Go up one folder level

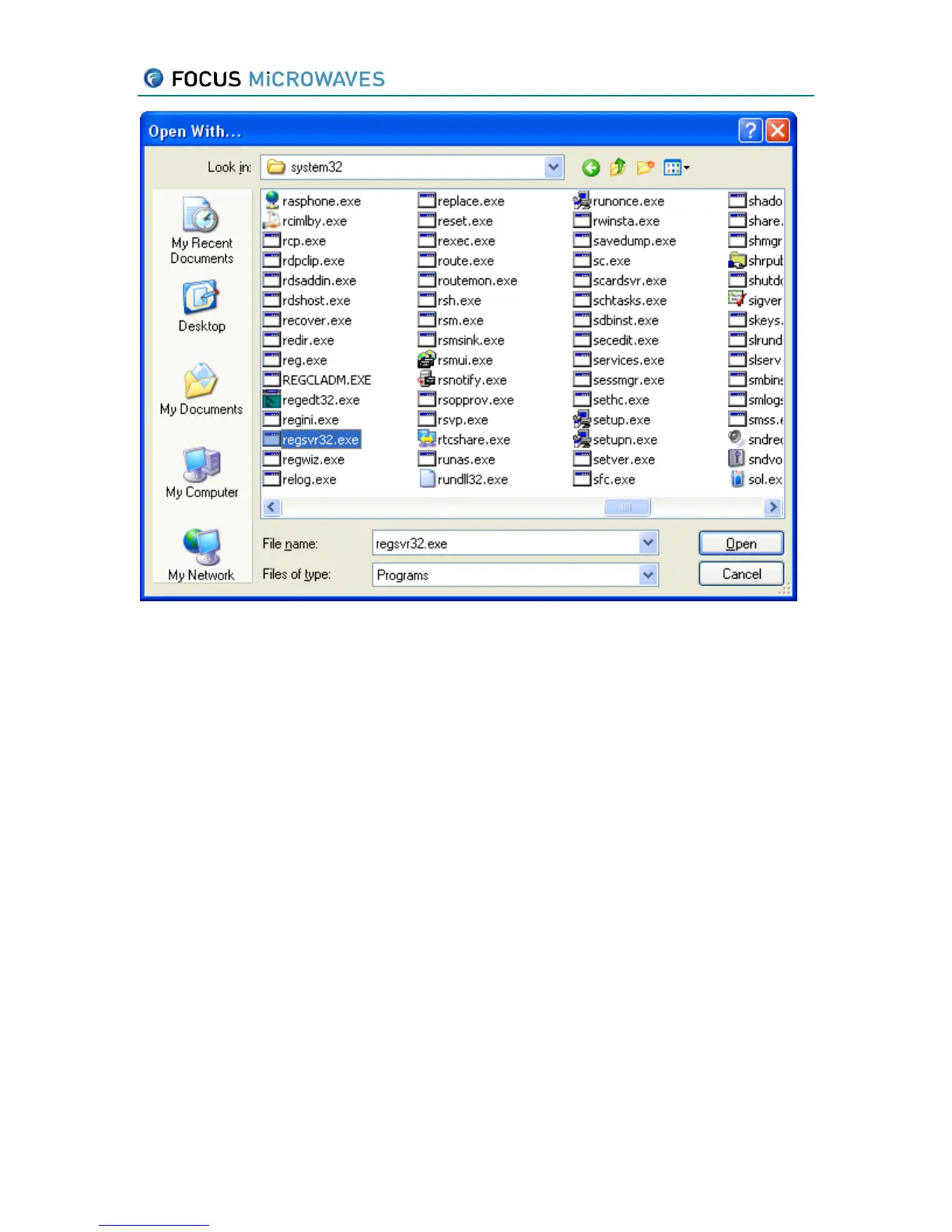[x=618, y=167]
